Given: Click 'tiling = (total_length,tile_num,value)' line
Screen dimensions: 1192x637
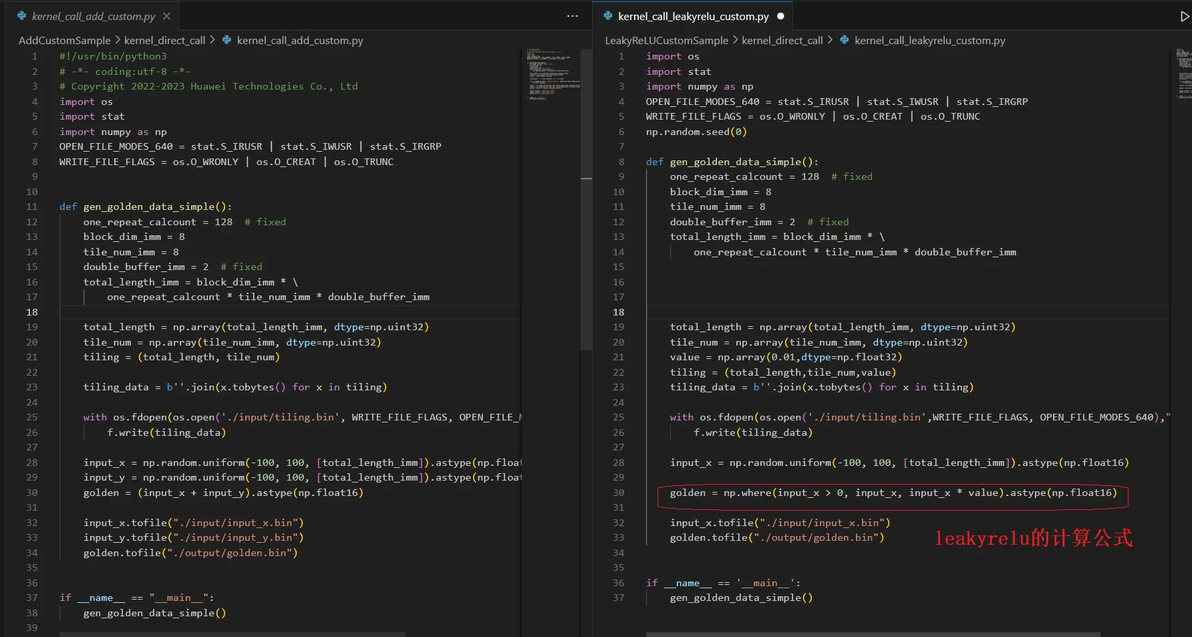Looking at the screenshot, I should [x=783, y=372].
